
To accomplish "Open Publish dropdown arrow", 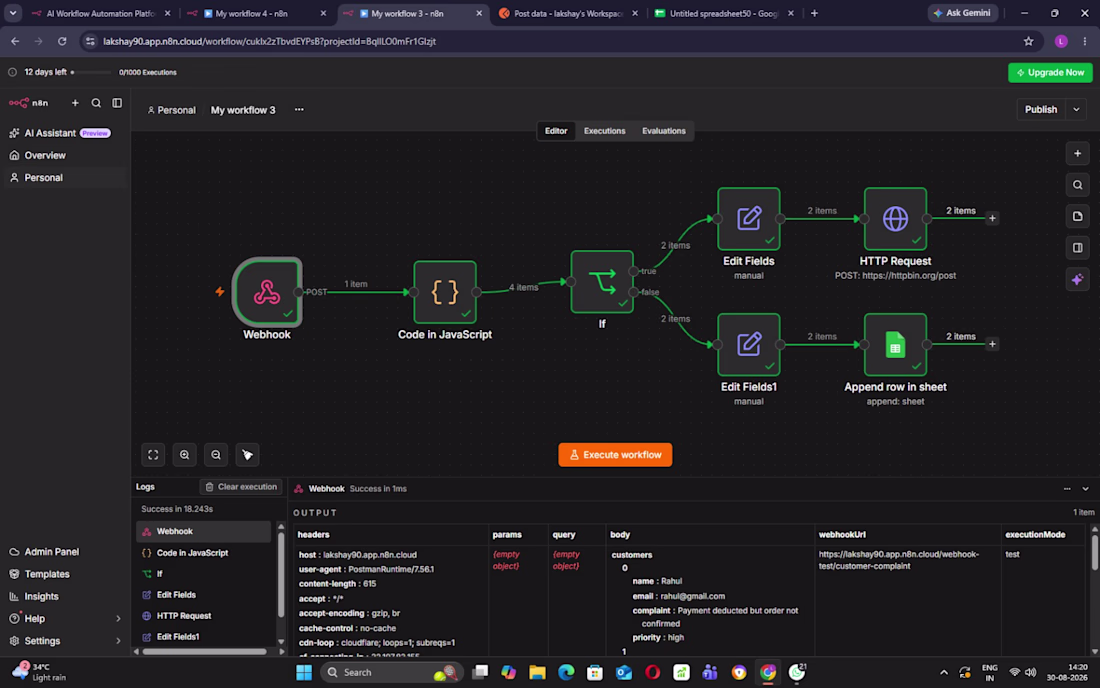I will [1076, 109].
